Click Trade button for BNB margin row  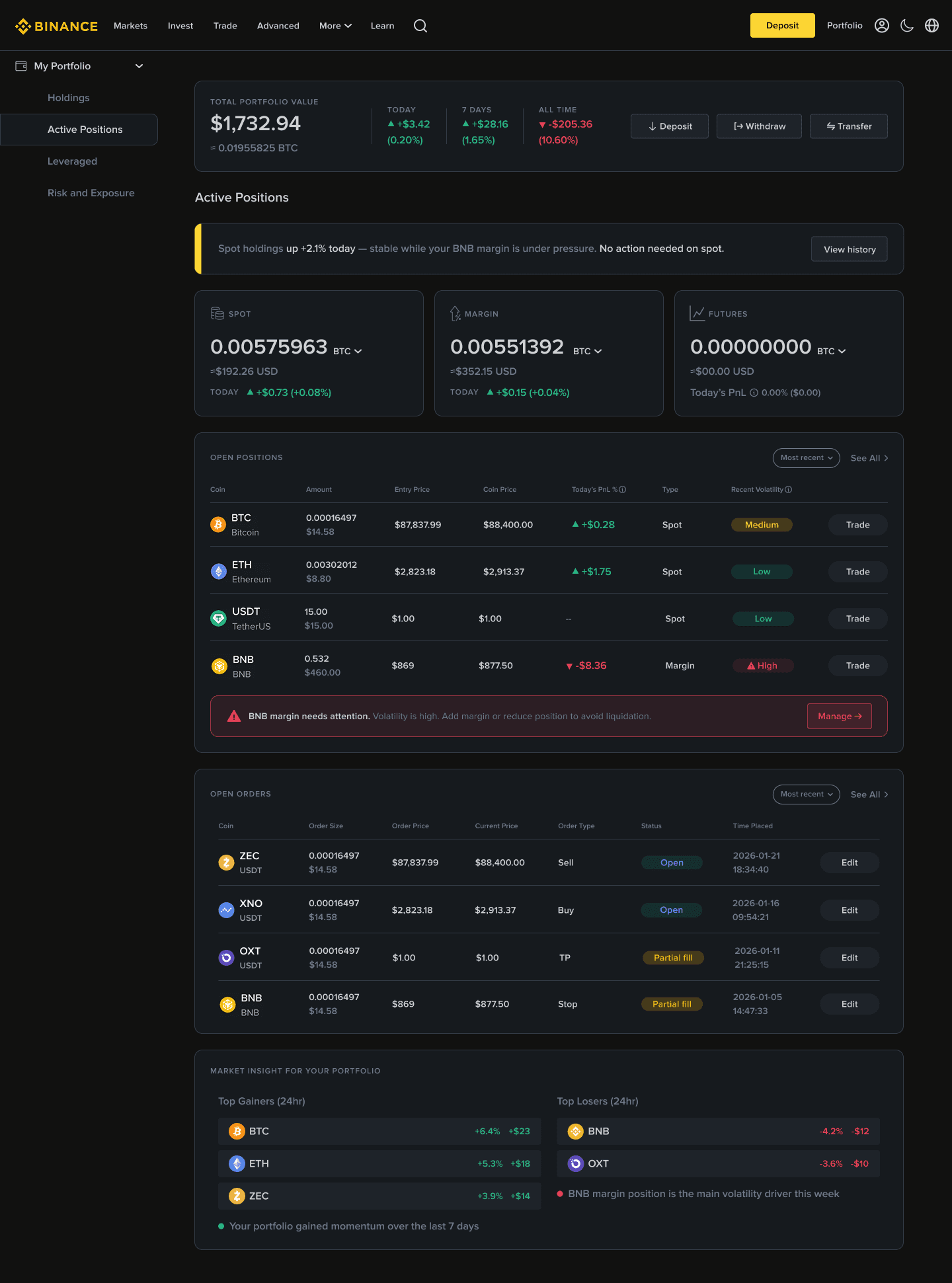click(x=858, y=666)
